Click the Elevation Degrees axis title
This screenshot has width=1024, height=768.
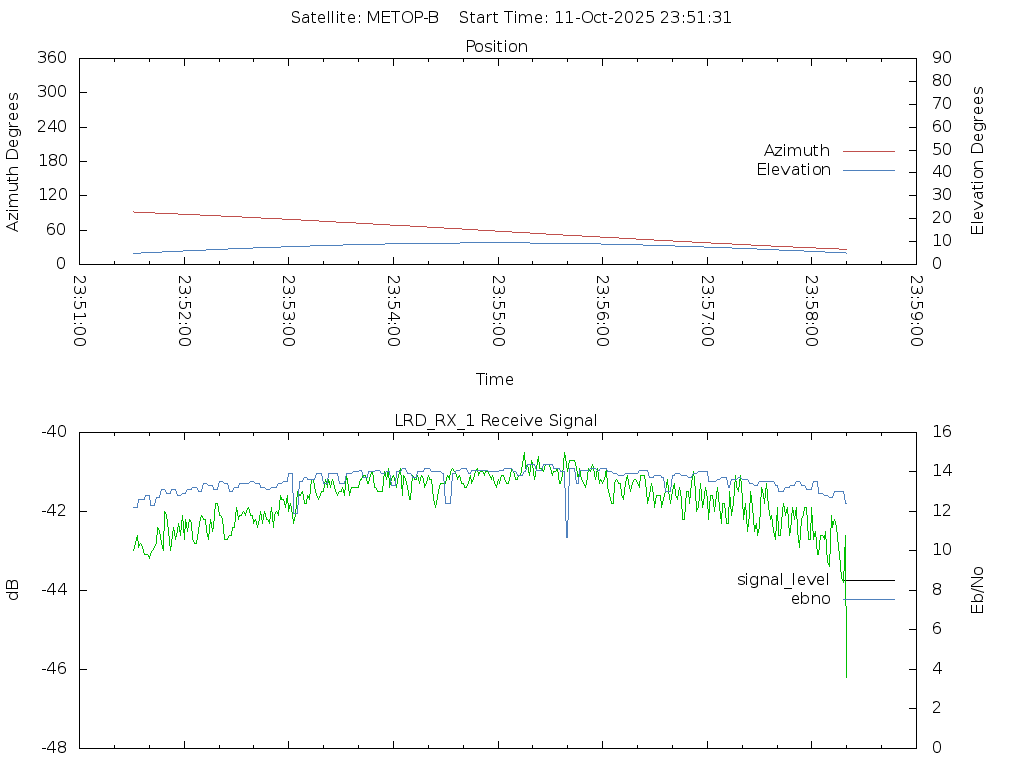pyautogui.click(x=978, y=161)
